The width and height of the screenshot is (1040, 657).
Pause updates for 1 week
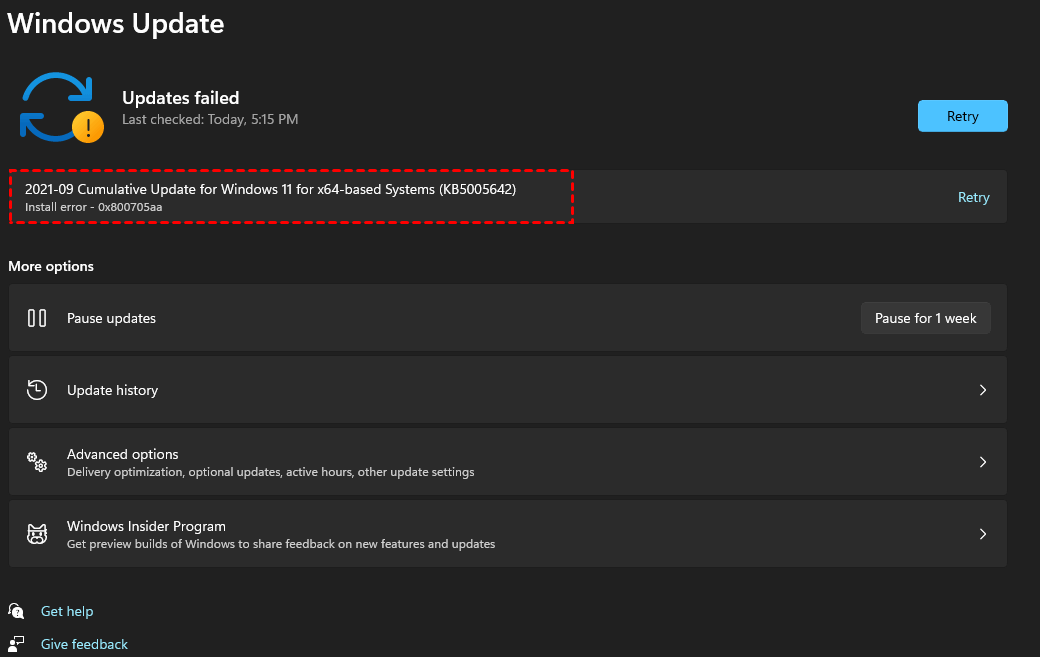[x=925, y=318]
